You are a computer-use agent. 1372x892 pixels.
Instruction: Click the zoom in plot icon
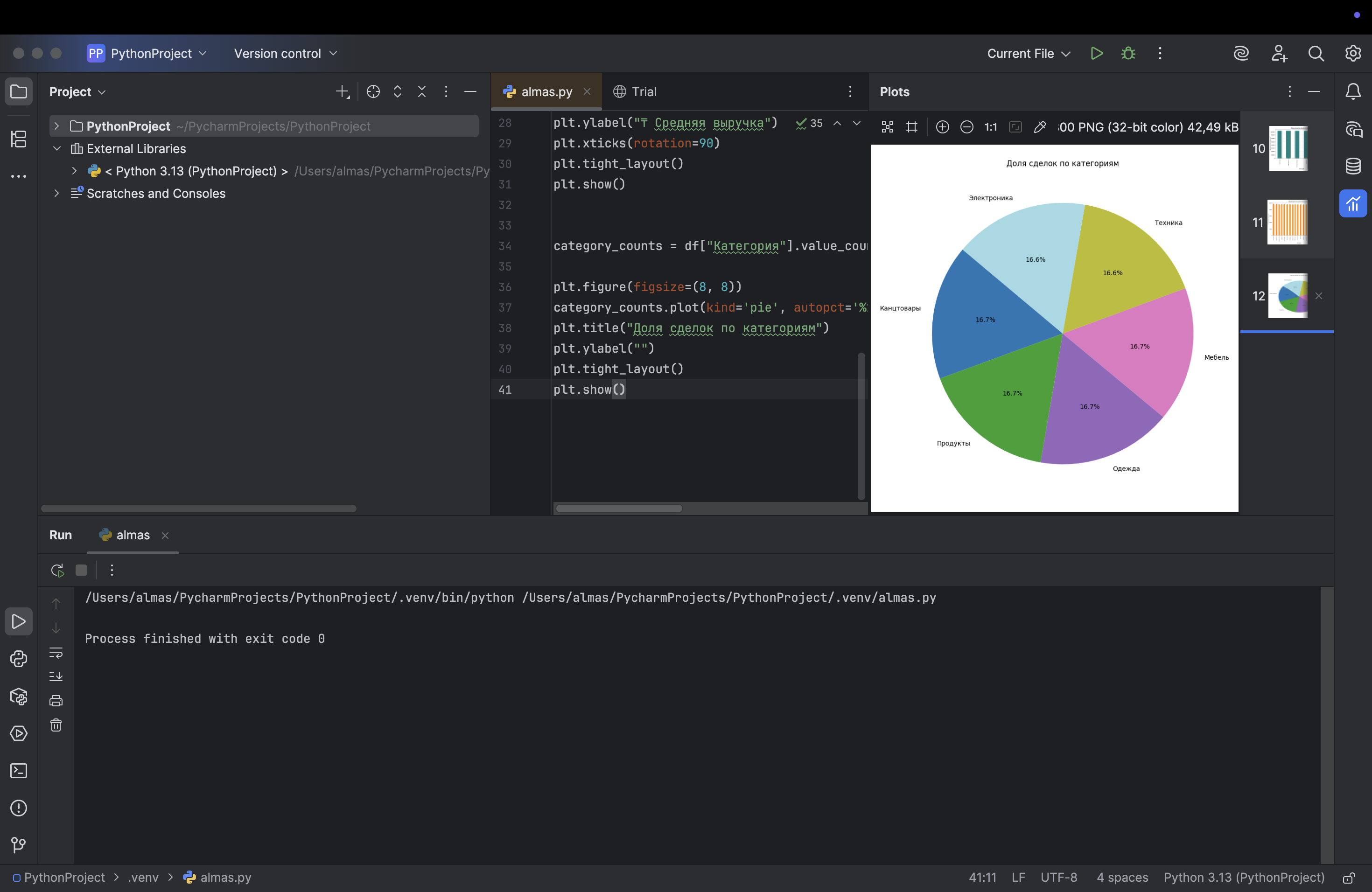coord(943,127)
